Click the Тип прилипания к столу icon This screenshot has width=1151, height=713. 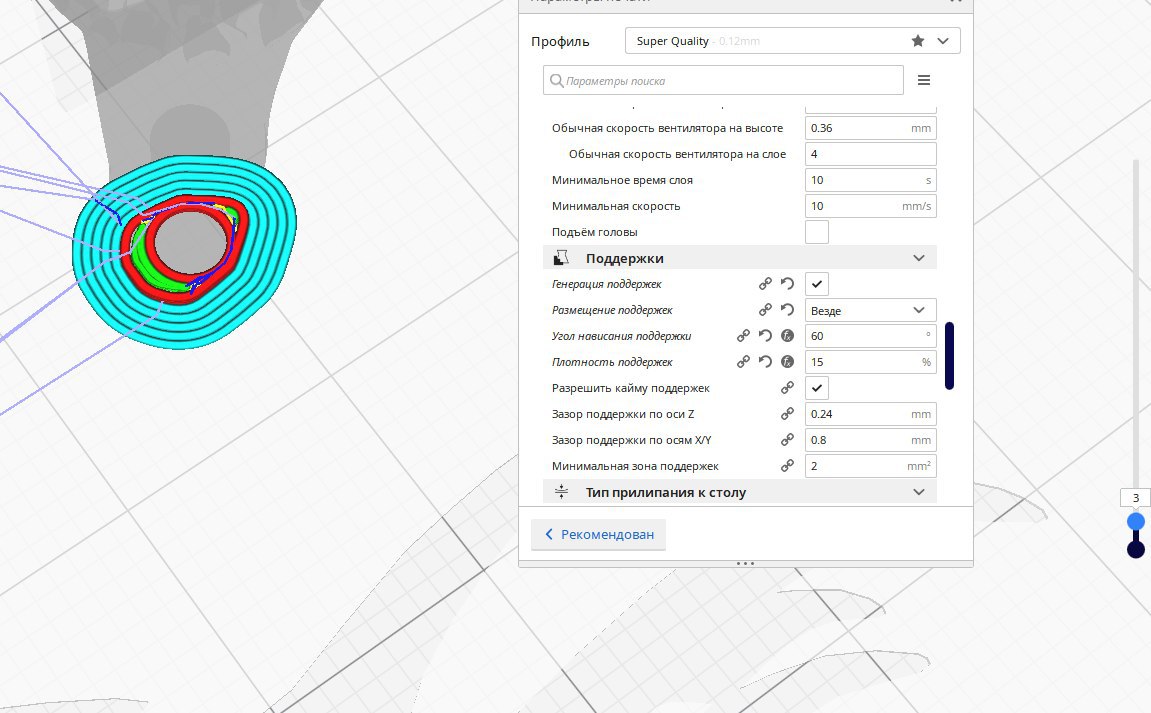point(561,492)
